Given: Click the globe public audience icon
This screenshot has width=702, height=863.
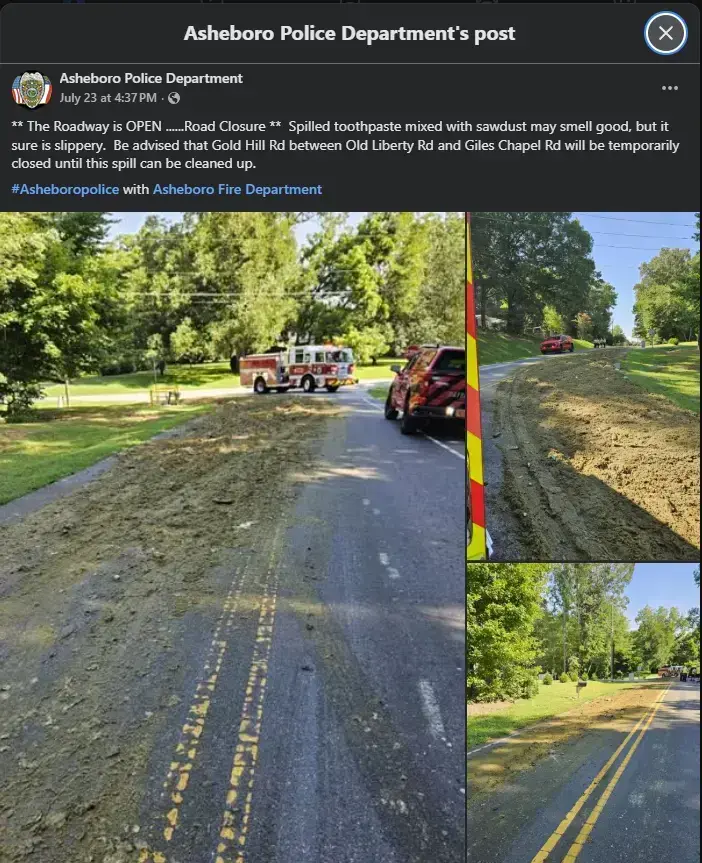Looking at the screenshot, I should click(x=173, y=98).
